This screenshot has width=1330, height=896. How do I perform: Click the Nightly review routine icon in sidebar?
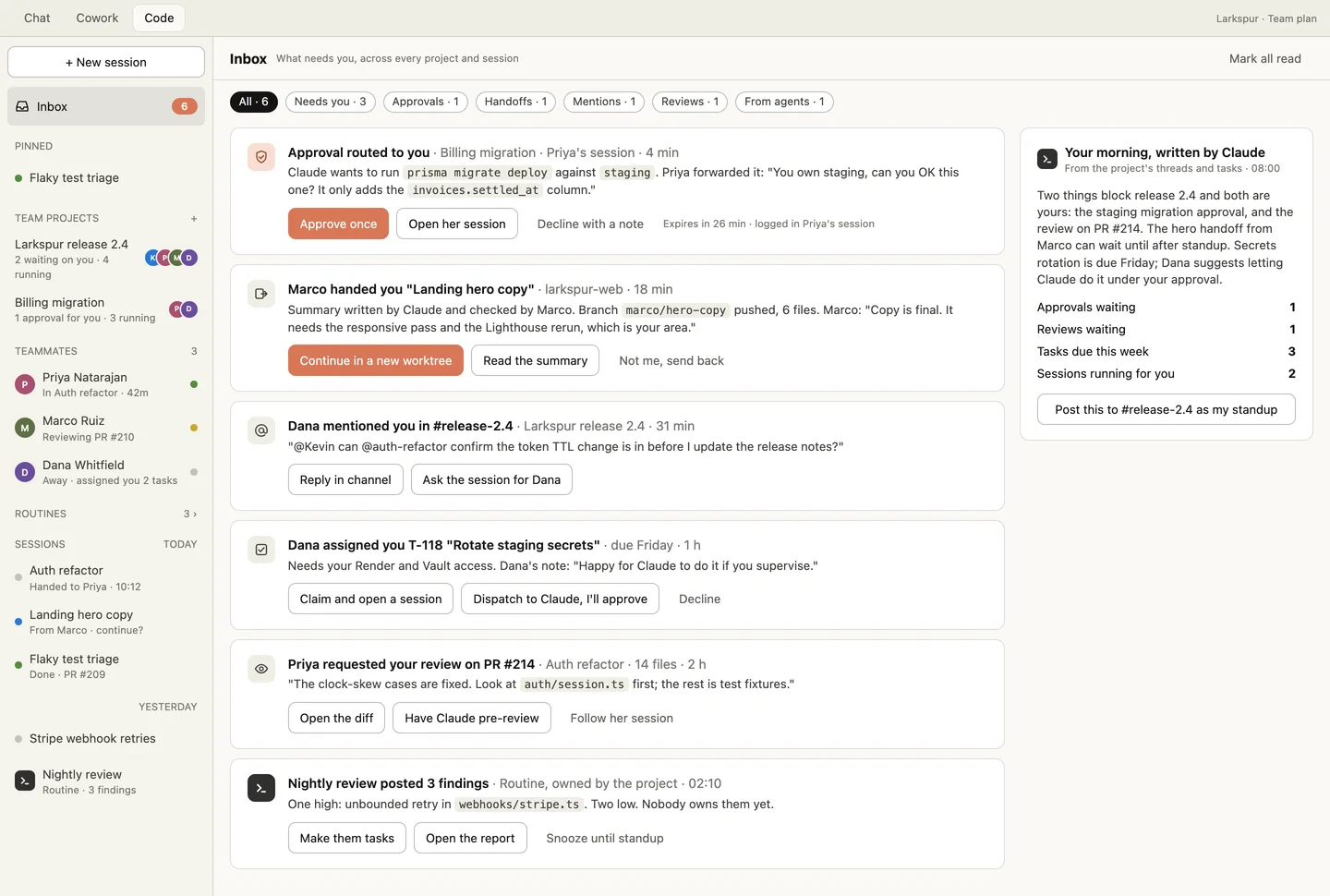tap(25, 781)
